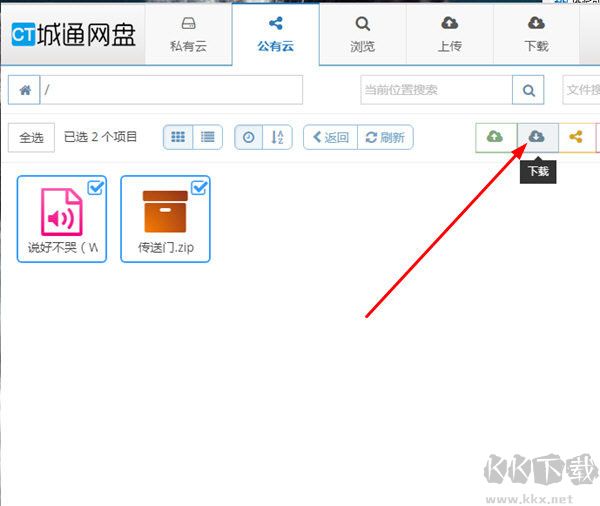The width and height of the screenshot is (600, 506).
Task: Click the gray download cloud icon
Action: pos(537,137)
